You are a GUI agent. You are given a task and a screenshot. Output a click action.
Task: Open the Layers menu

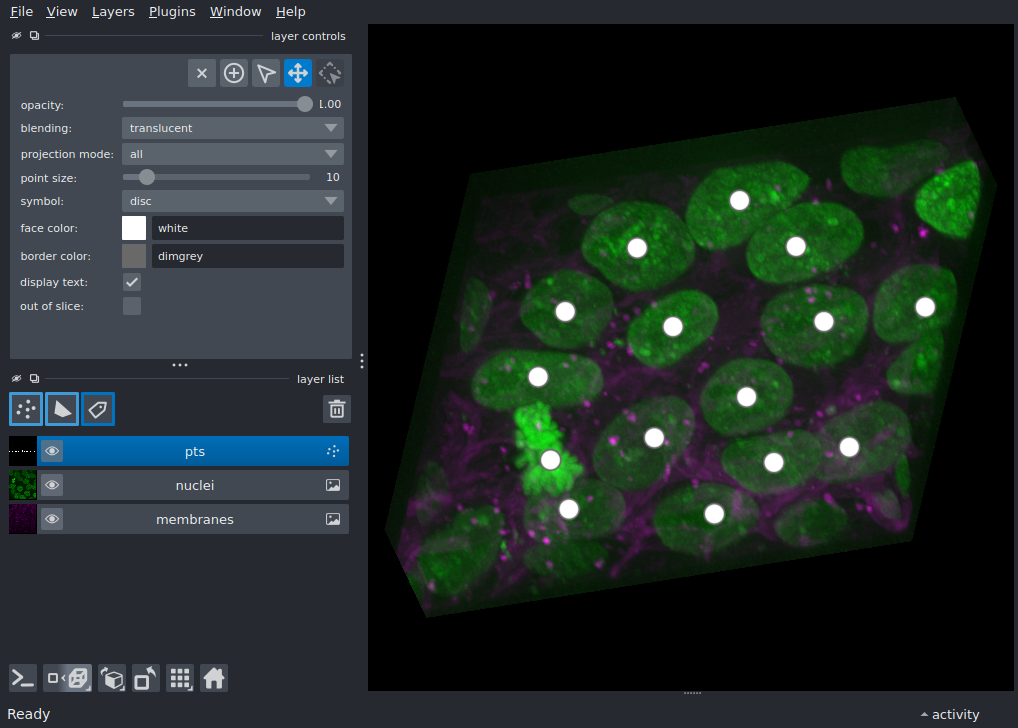click(x=112, y=12)
